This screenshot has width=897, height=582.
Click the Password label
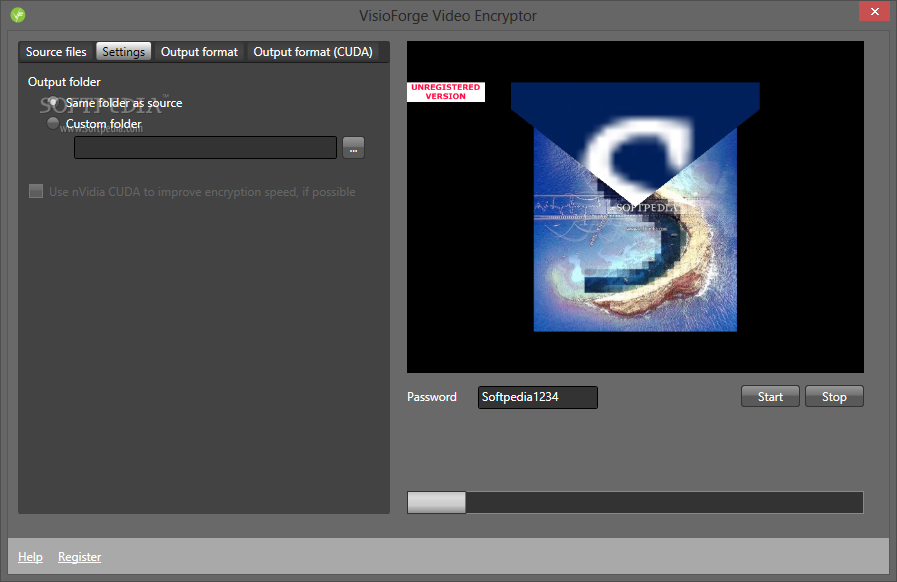(x=432, y=397)
